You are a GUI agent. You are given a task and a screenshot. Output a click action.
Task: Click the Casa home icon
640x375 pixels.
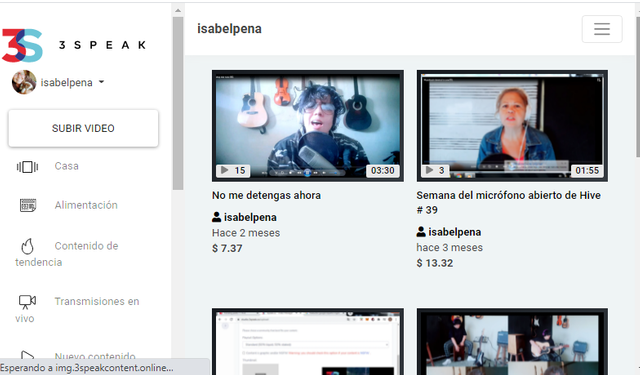27,166
